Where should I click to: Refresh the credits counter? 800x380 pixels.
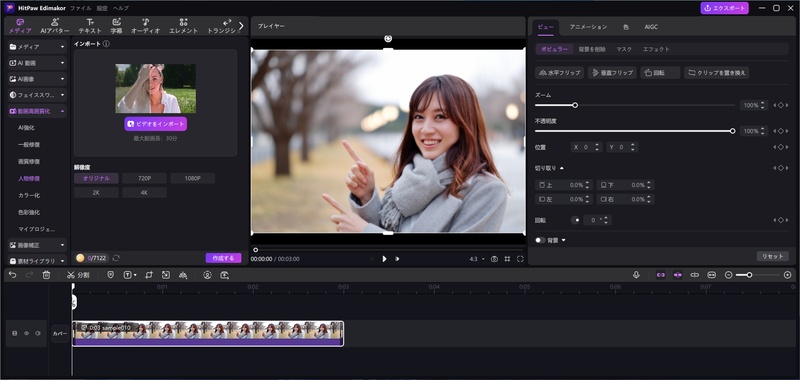pyautogui.click(x=116, y=258)
